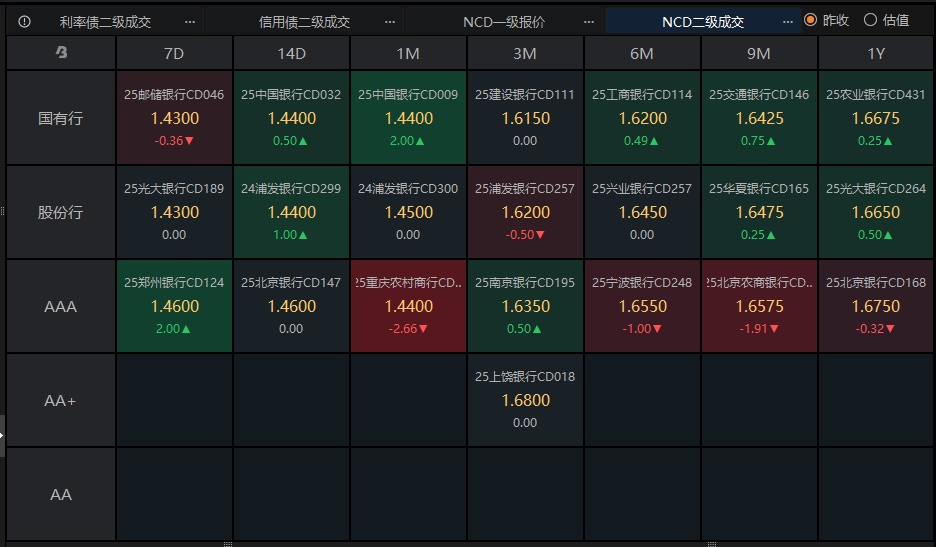This screenshot has height=547, width=936.
Task: Select the 国有行 row header
Action: pyautogui.click(x=61, y=118)
